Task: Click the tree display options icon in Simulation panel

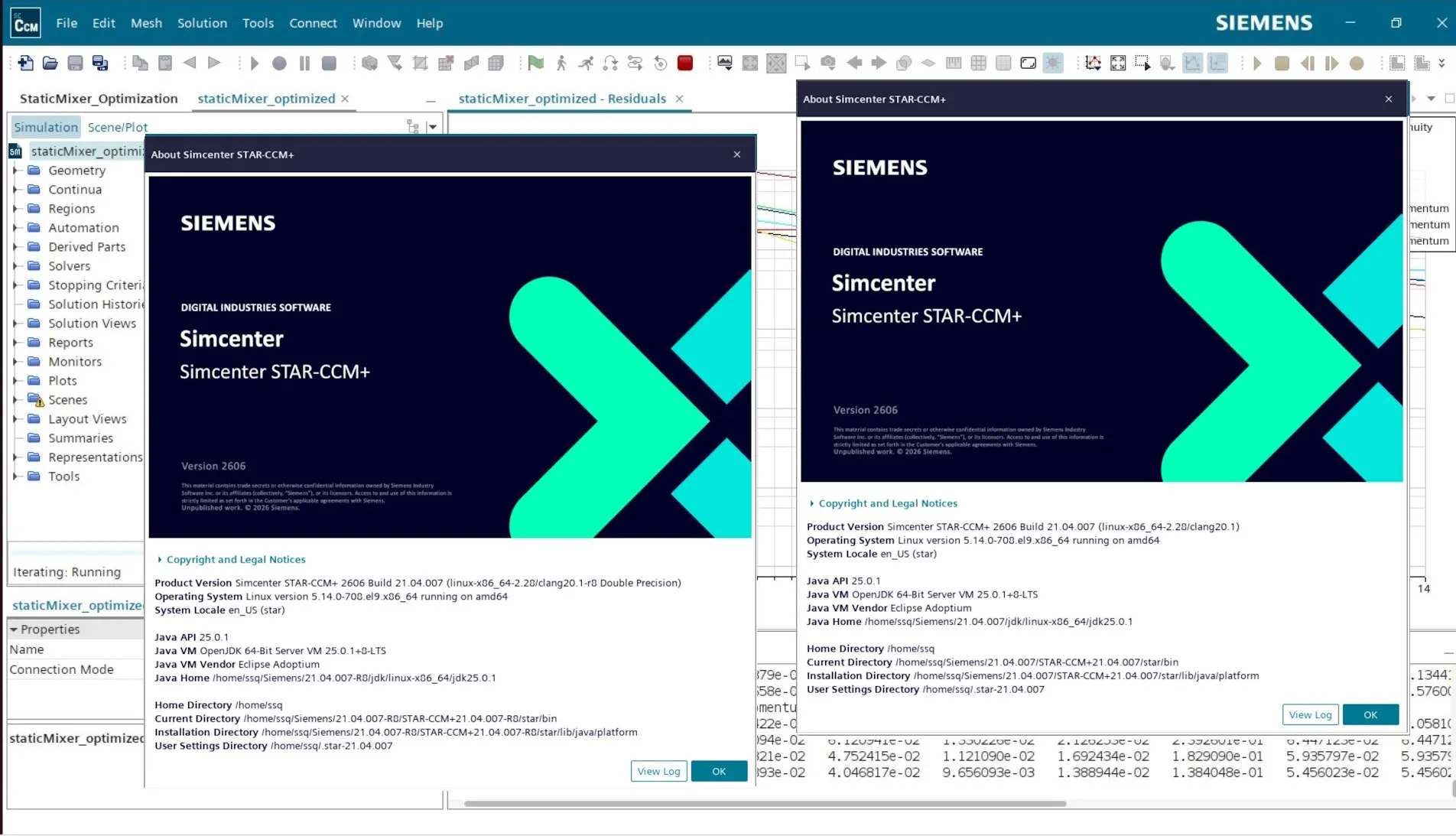Action: point(413,127)
